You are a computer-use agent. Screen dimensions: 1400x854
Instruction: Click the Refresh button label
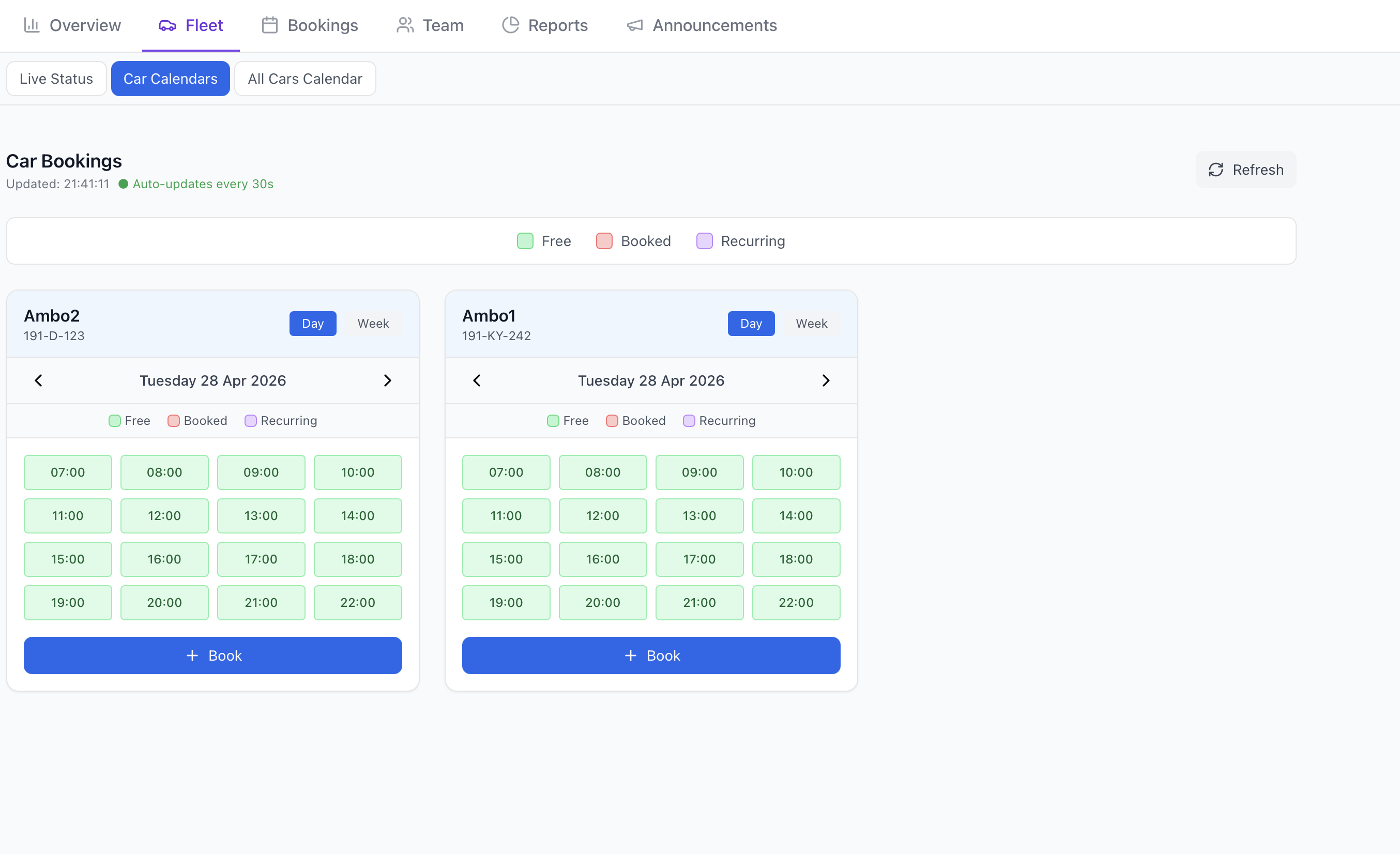click(1258, 170)
